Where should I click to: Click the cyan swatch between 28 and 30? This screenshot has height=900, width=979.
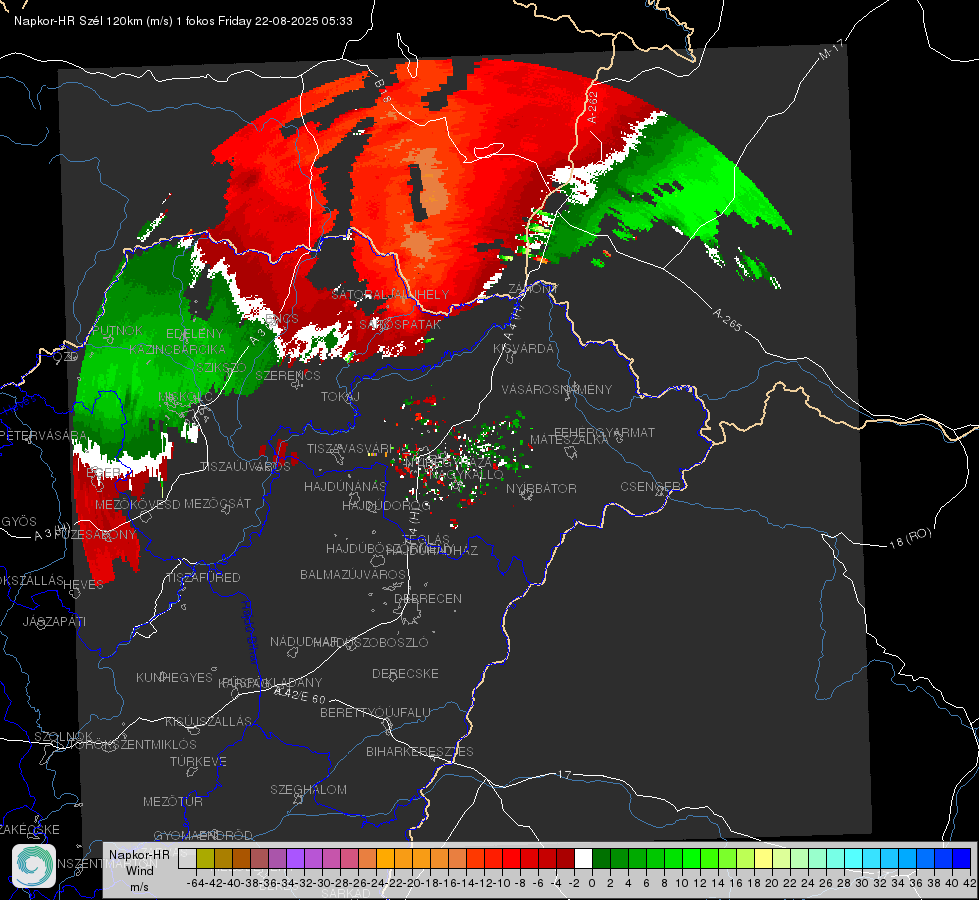point(854,858)
